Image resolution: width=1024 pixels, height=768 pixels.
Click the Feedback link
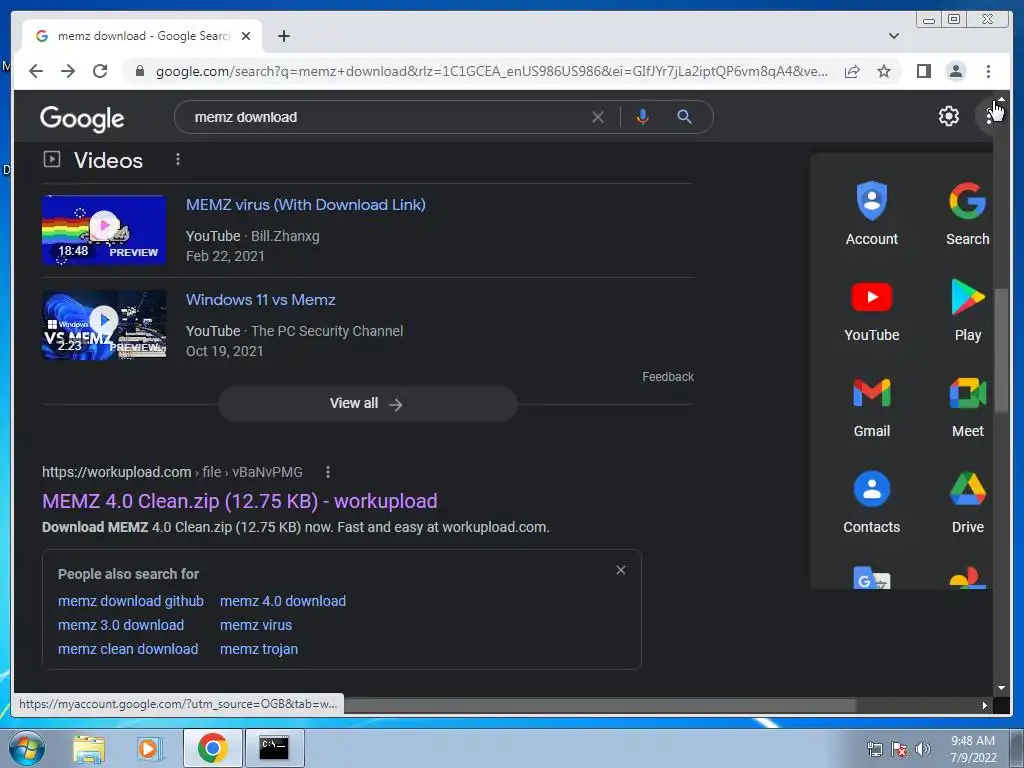667,377
